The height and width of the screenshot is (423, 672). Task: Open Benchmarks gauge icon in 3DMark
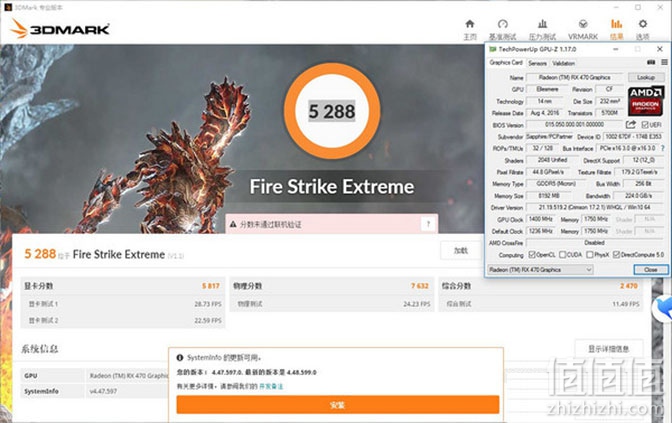click(503, 24)
